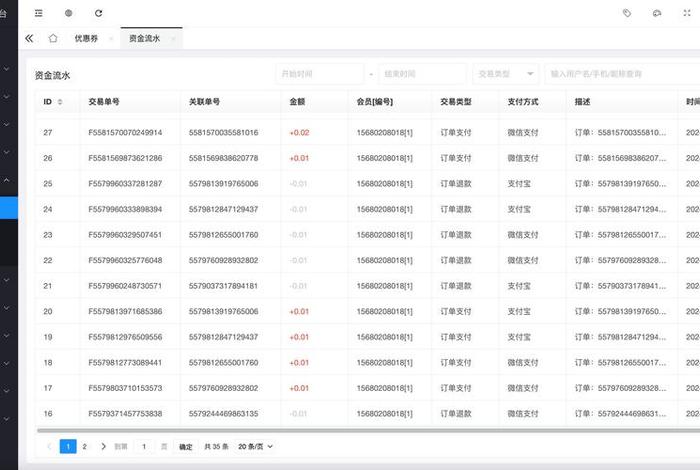Refresh the page with the reload icon

[99, 13]
